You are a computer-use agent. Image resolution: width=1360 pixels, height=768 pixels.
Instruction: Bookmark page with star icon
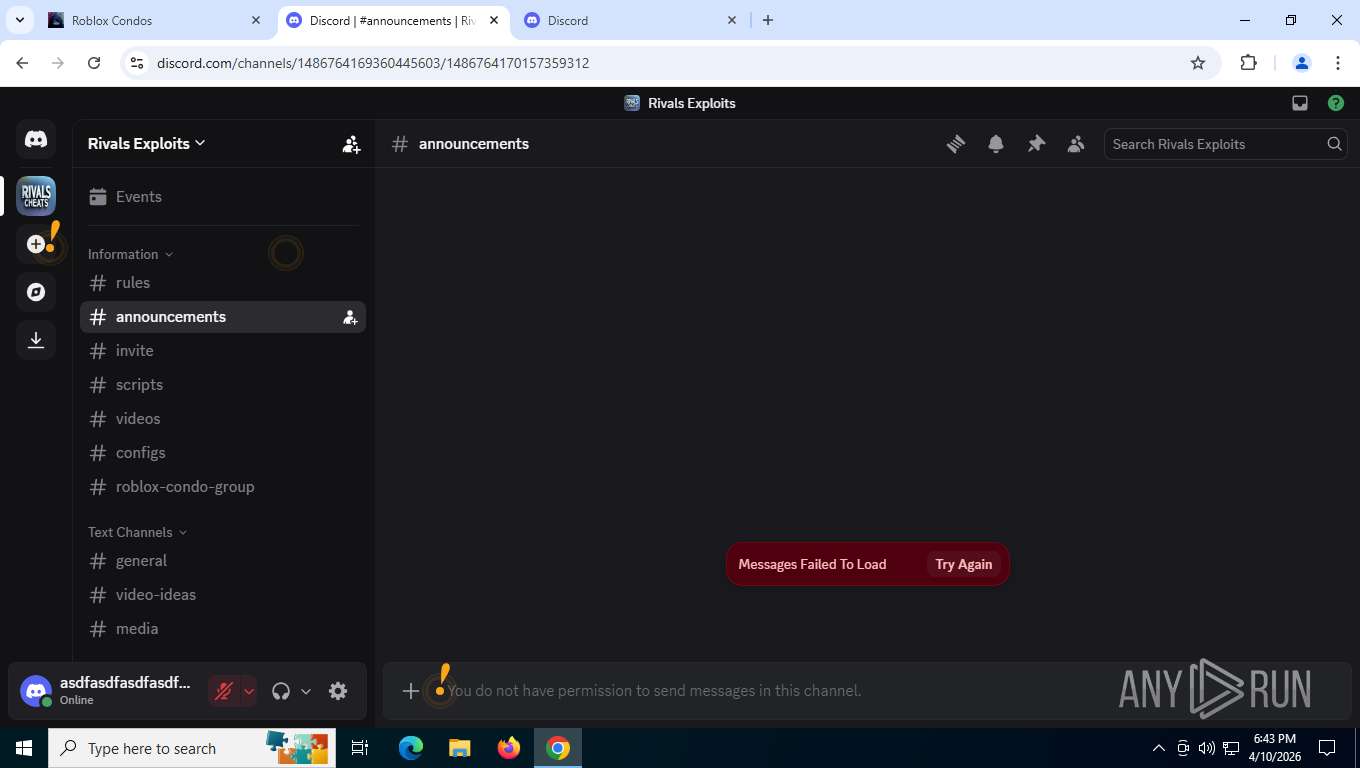(1198, 63)
